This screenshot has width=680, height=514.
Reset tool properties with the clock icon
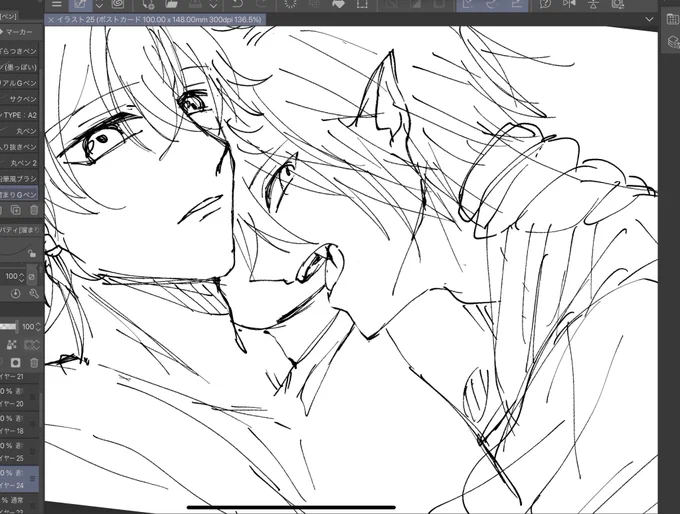pos(16,294)
